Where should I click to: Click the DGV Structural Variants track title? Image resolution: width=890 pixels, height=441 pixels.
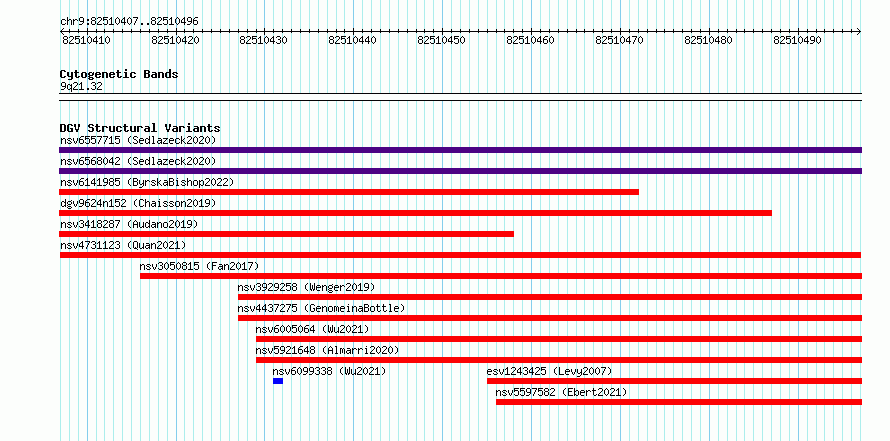pyautogui.click(x=140, y=128)
